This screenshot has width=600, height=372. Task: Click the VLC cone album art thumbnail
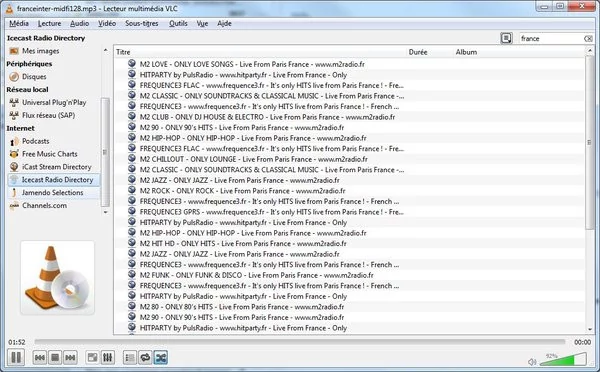click(57, 278)
